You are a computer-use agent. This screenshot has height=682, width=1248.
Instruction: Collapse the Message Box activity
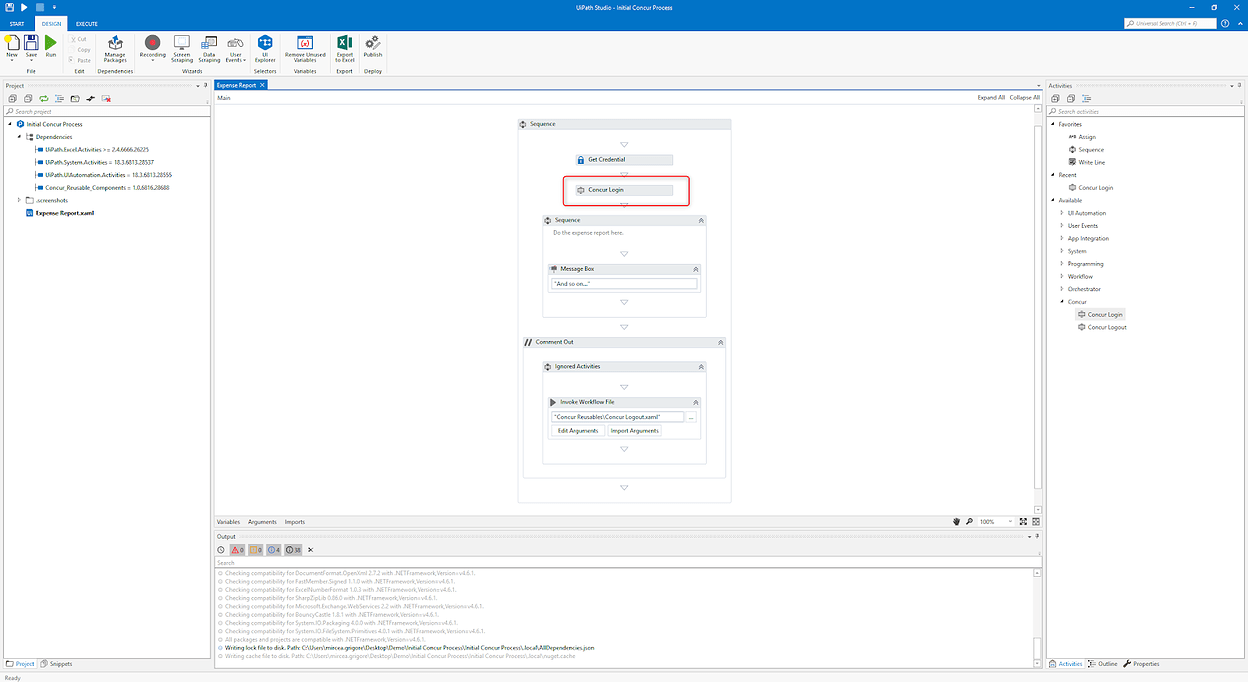click(x=697, y=268)
